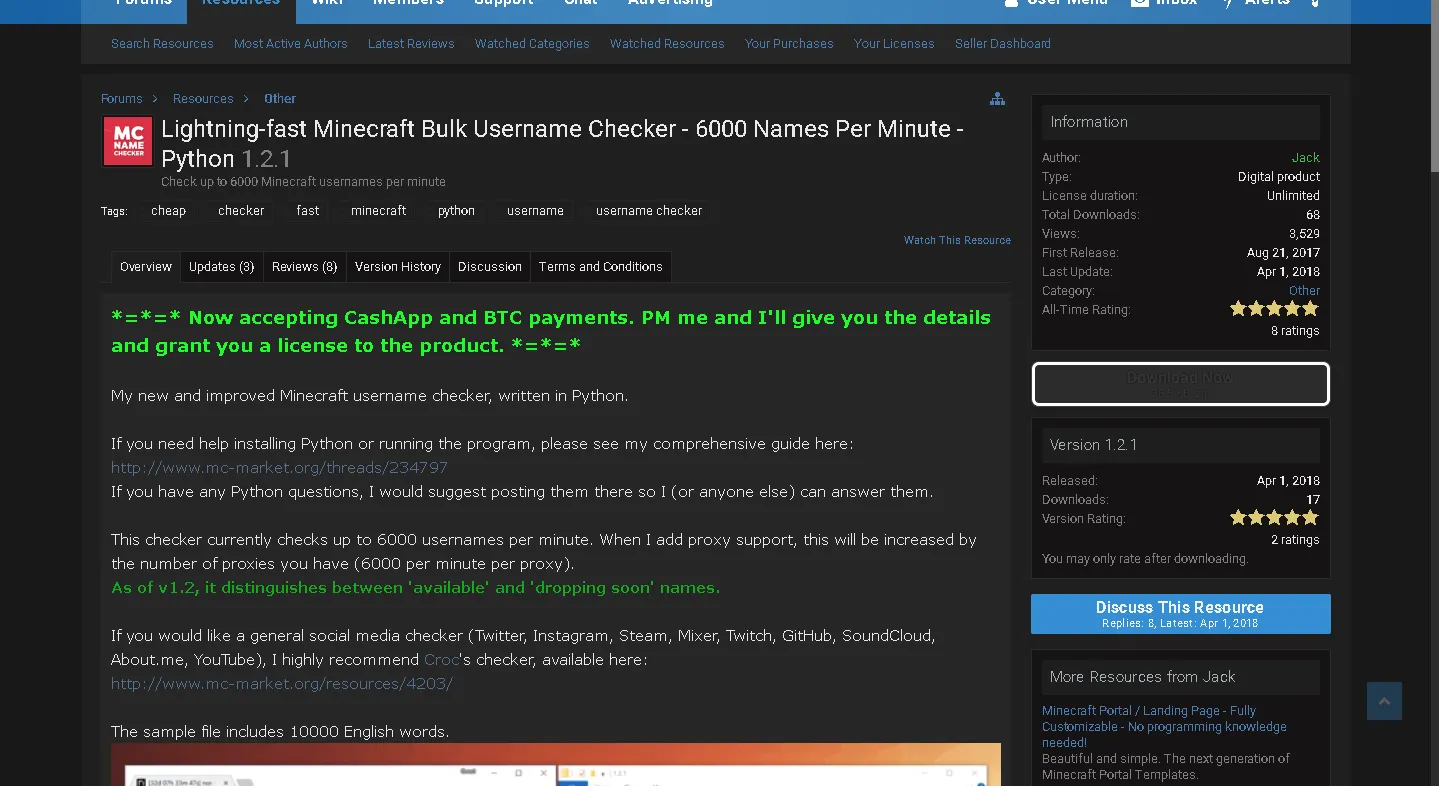This screenshot has width=1439, height=786.
Task: Open author Jack's profile link
Action: pos(1305,158)
